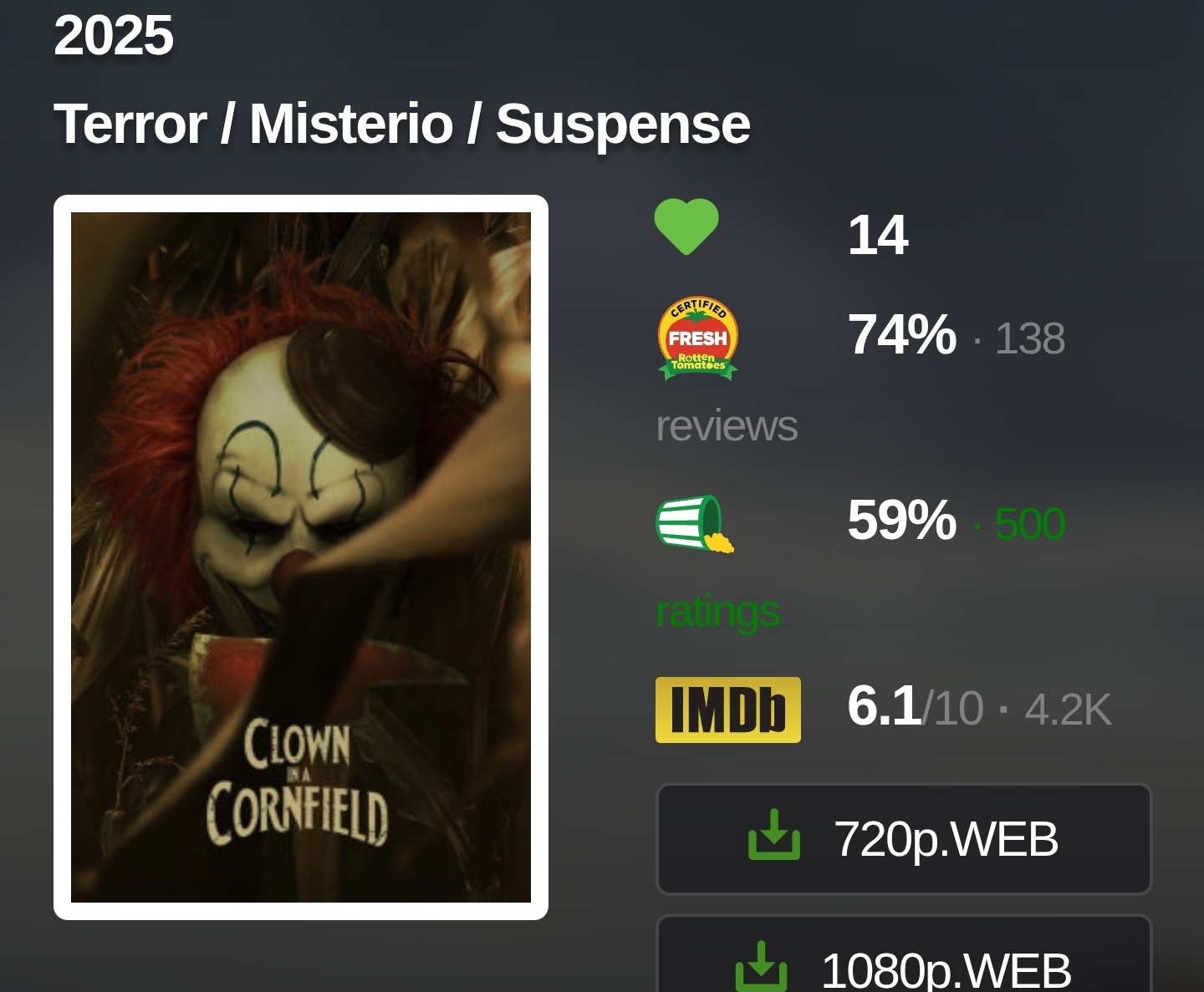This screenshot has height=992, width=1204.
Task: Click the Certified Fresh Rotten Tomatoes badge
Action: click(698, 339)
